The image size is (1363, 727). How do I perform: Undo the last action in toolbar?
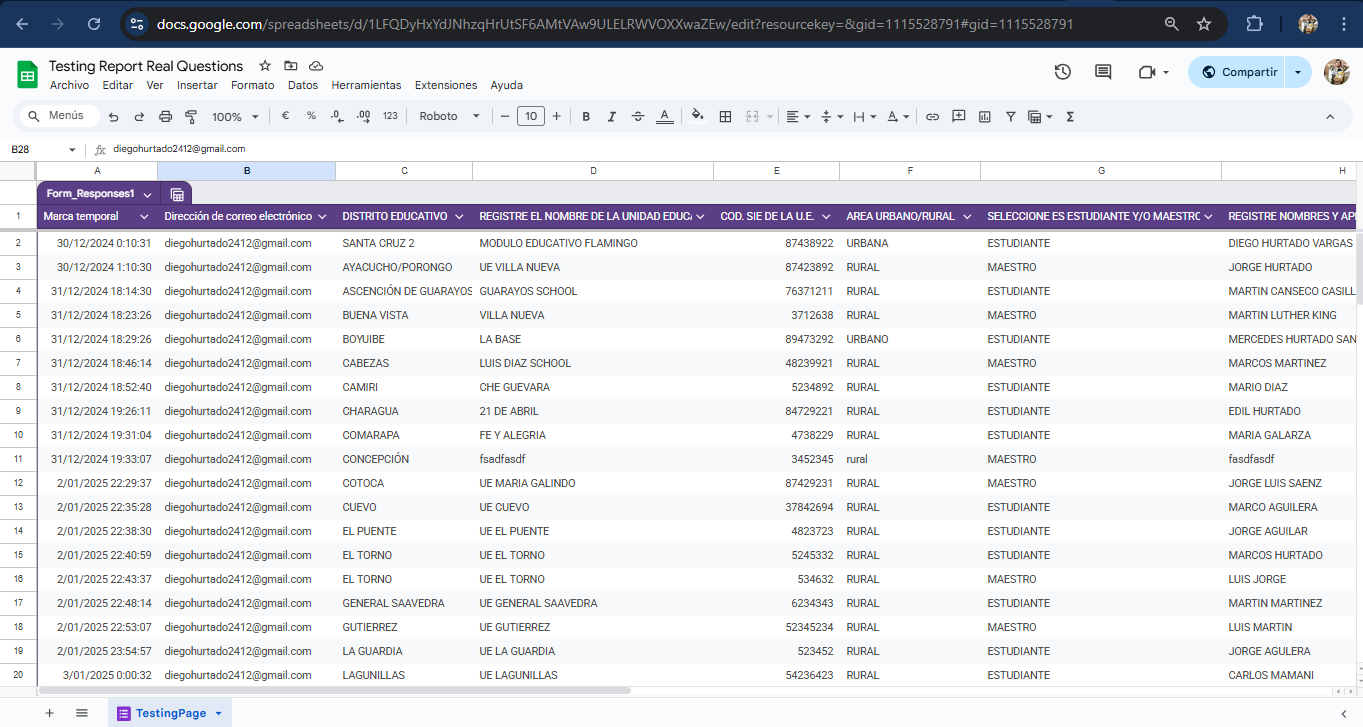[113, 117]
